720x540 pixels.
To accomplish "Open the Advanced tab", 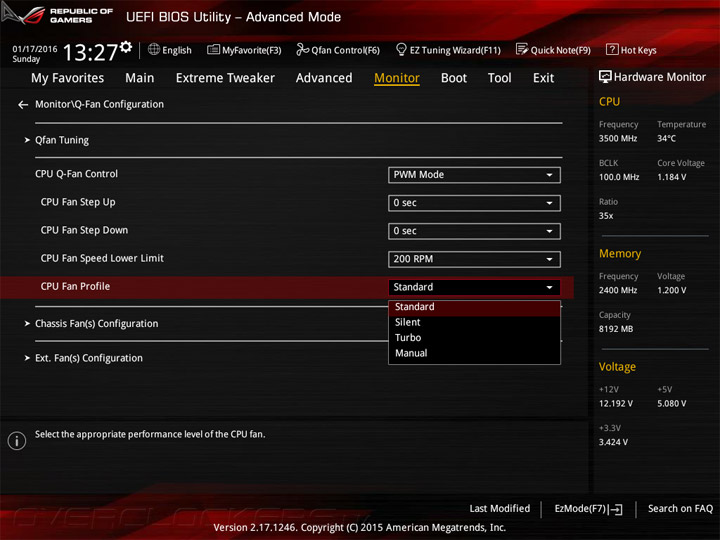I will 324,78.
